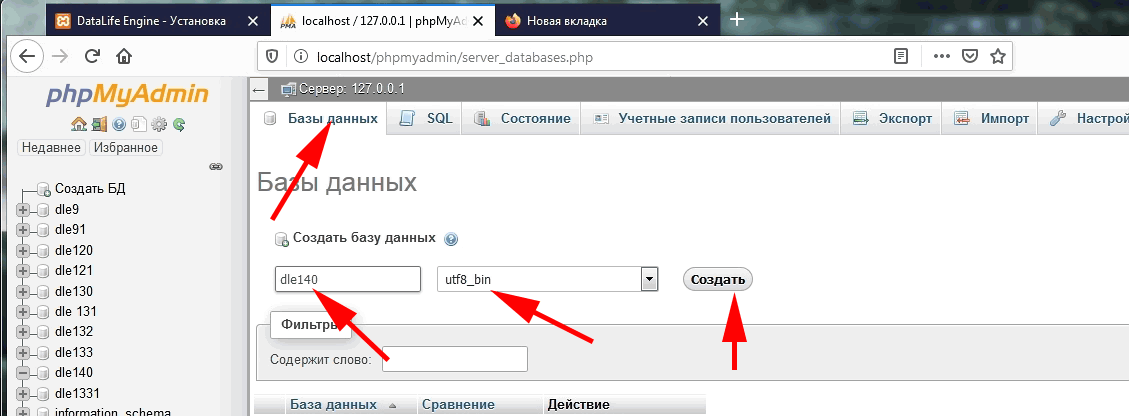Viewport: 1129px width, 416px height.
Task: Collapse navigation panel arrow left of Сервер
Action: pyautogui.click(x=259, y=90)
